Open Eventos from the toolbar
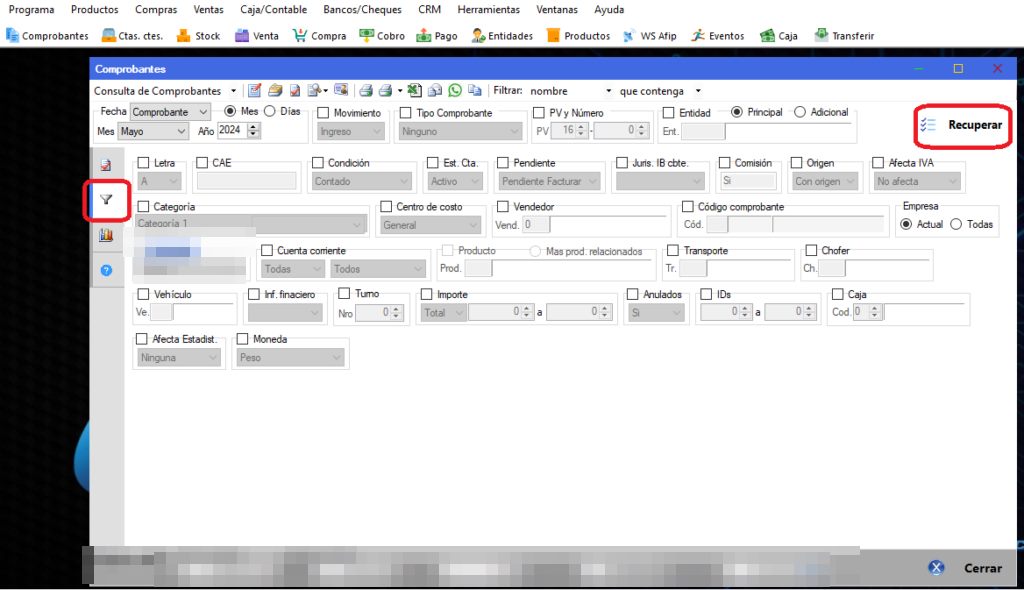The image size is (1024, 590). tap(718, 36)
